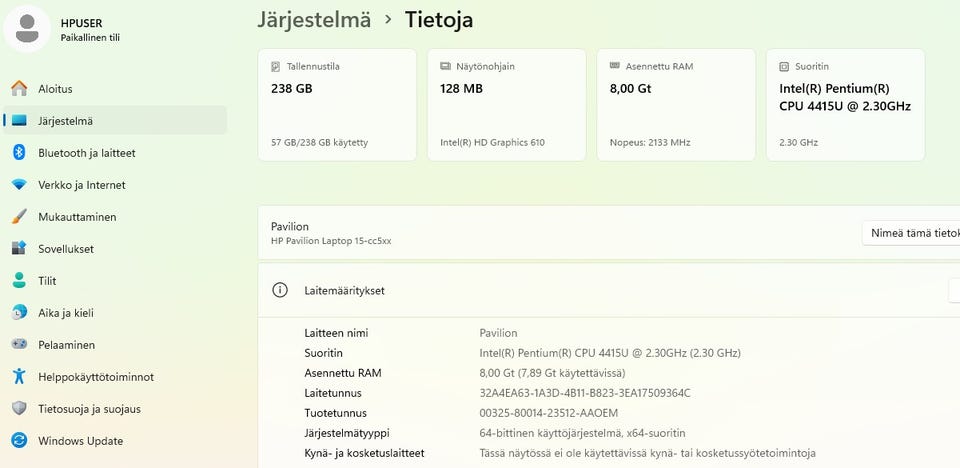Click the Asennettu RAM 8,00 Gt card
The width and height of the screenshot is (960, 468).
click(x=676, y=105)
